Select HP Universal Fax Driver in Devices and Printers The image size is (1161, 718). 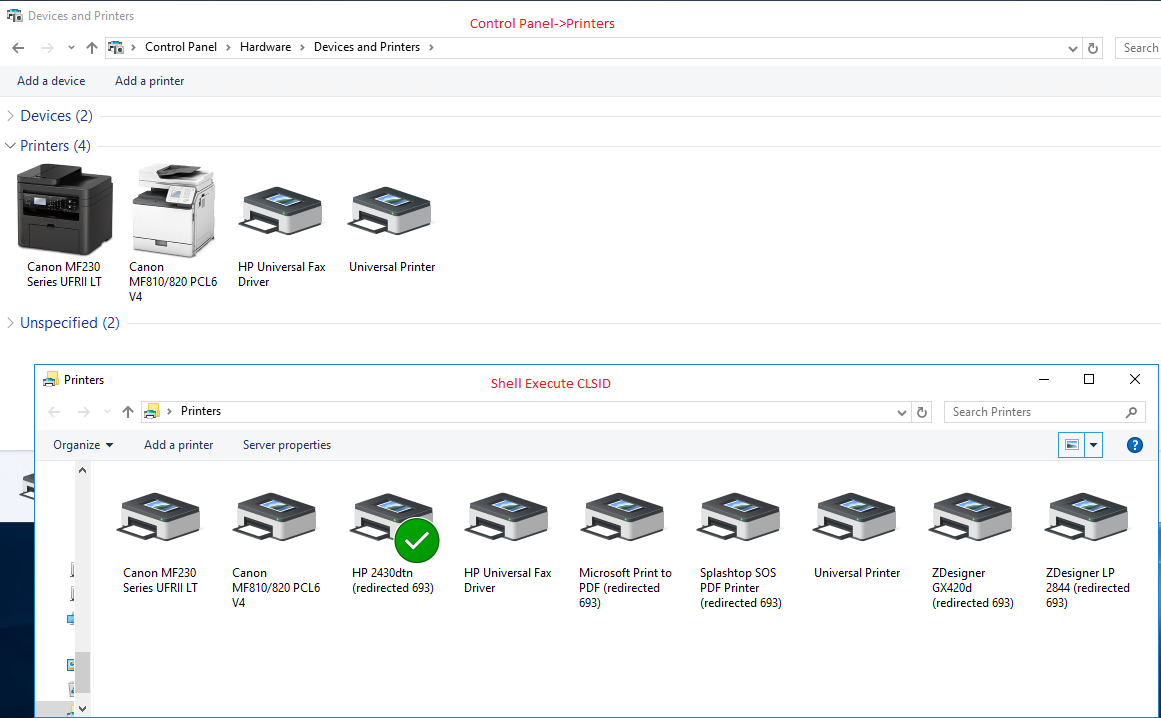281,237
